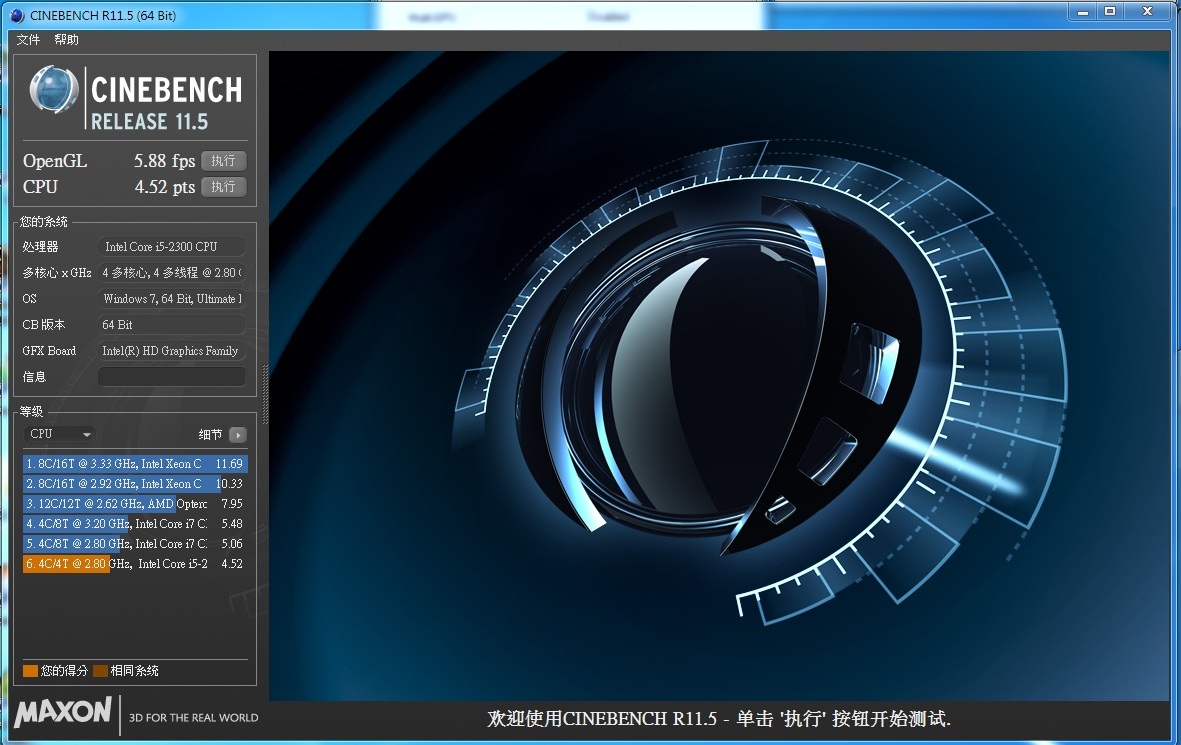Screen dimensions: 1181x745
Task: Close the Cinebench window
Action: click(x=1147, y=12)
